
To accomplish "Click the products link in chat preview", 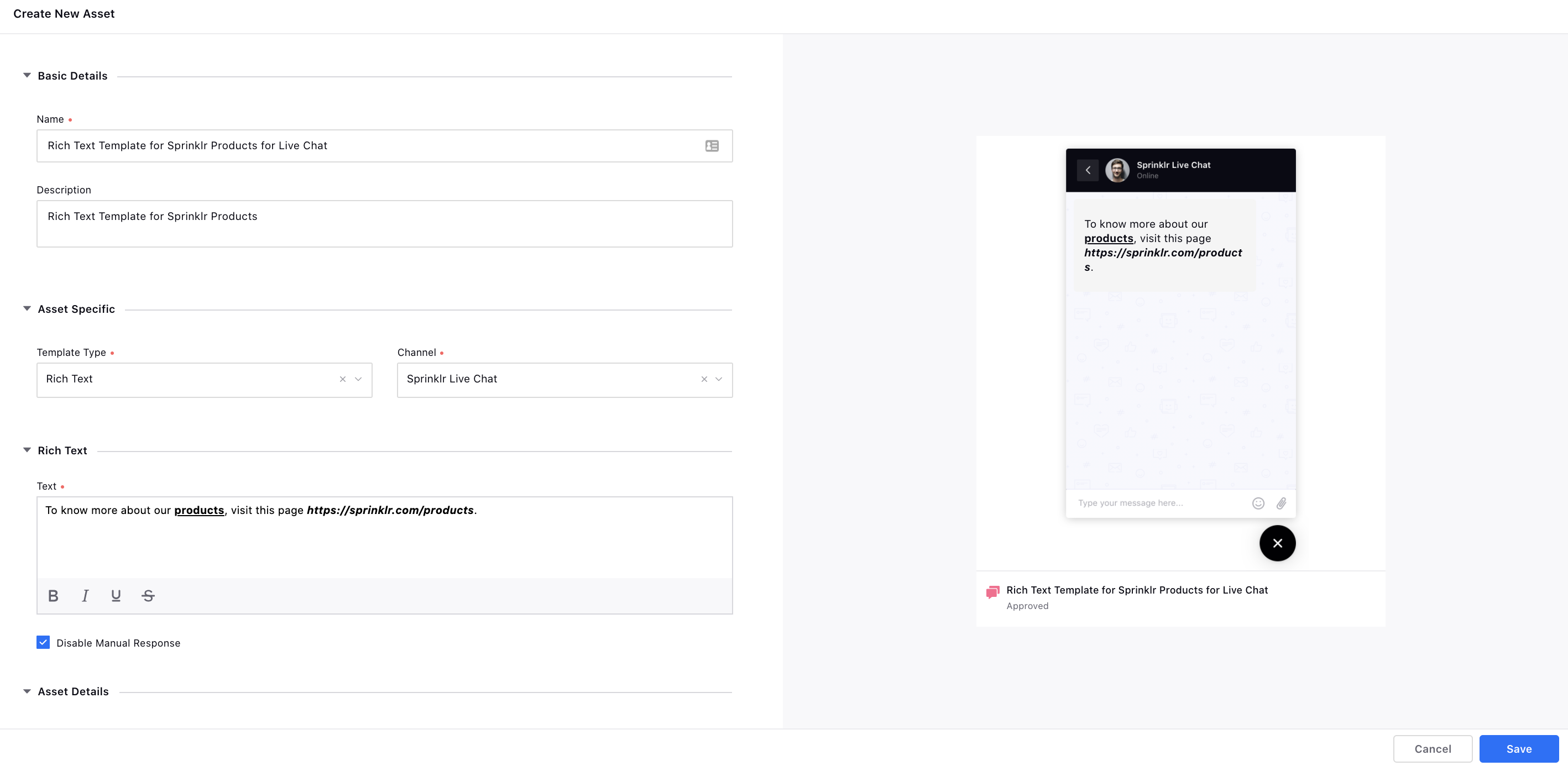I will 1109,239.
